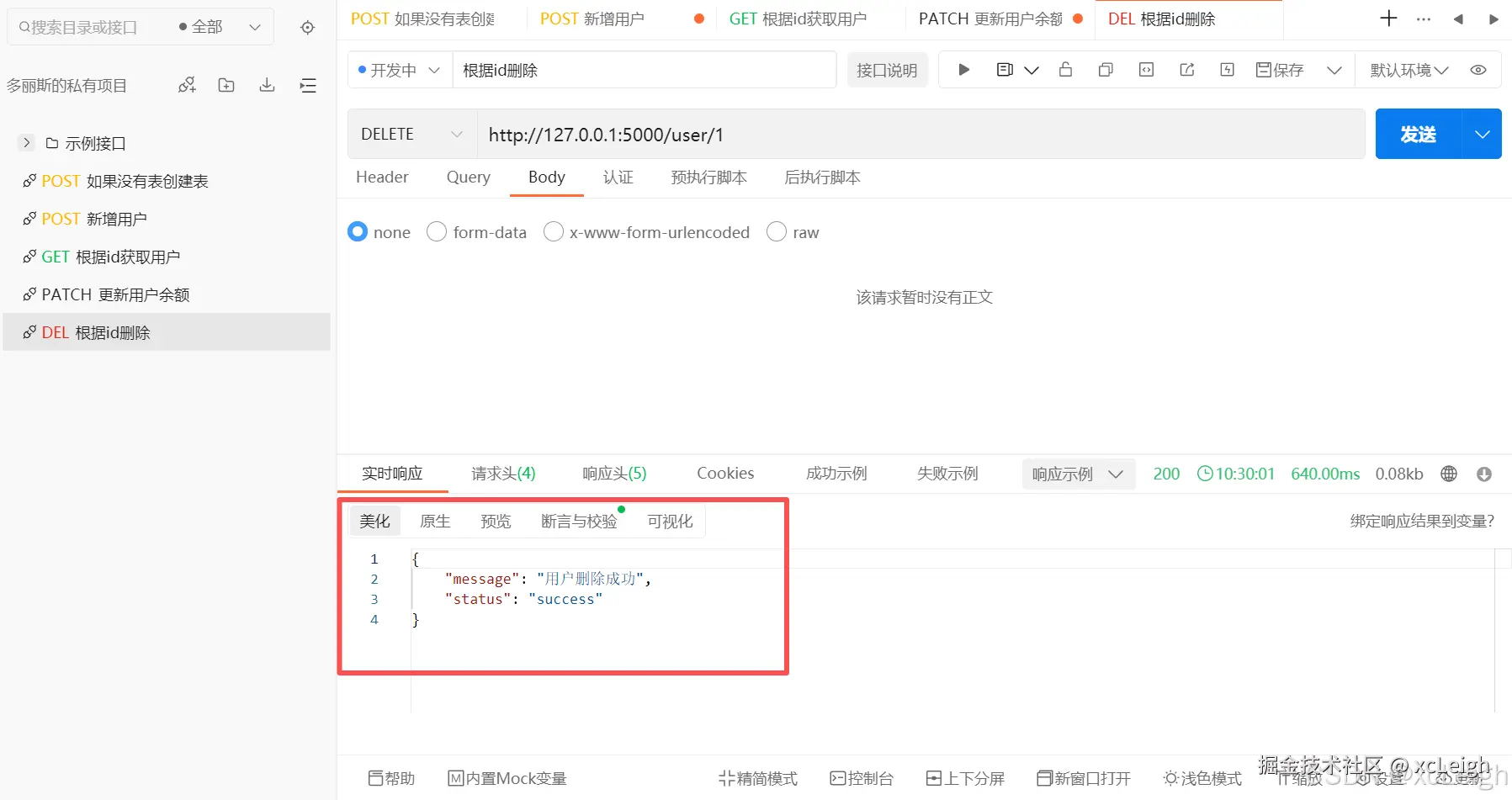Viewport: 1512px width, 800px height.
Task: Select the raw body type
Action: point(792,232)
